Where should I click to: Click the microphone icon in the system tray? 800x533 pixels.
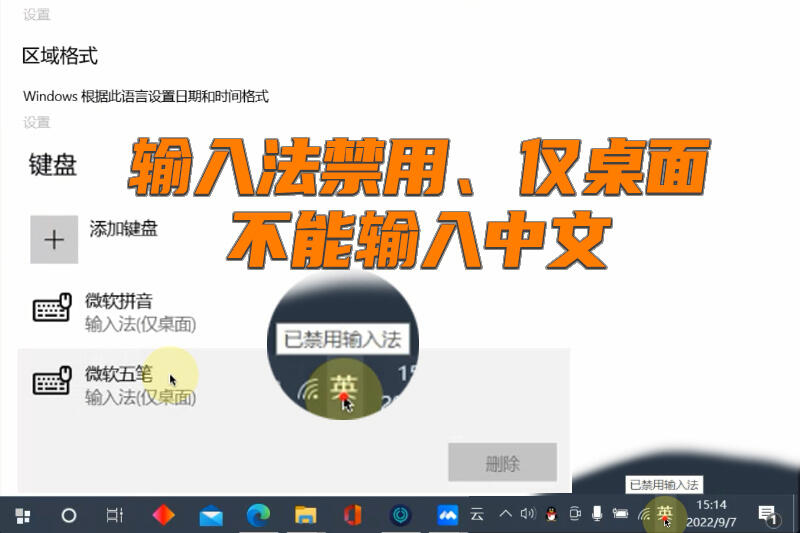(597, 513)
